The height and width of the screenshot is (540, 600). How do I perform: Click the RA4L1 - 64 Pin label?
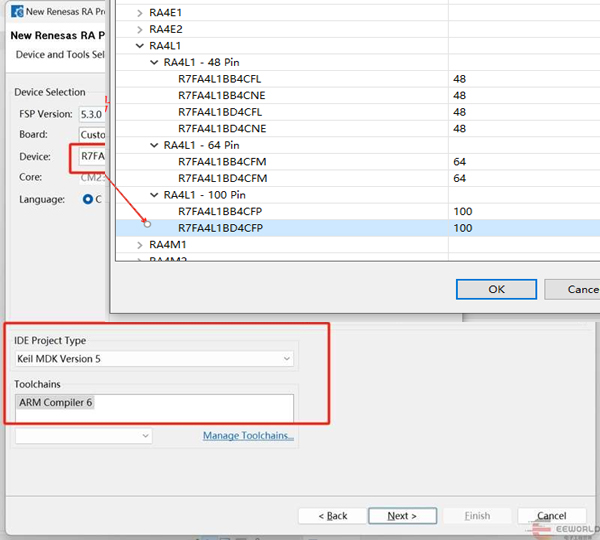[202, 145]
